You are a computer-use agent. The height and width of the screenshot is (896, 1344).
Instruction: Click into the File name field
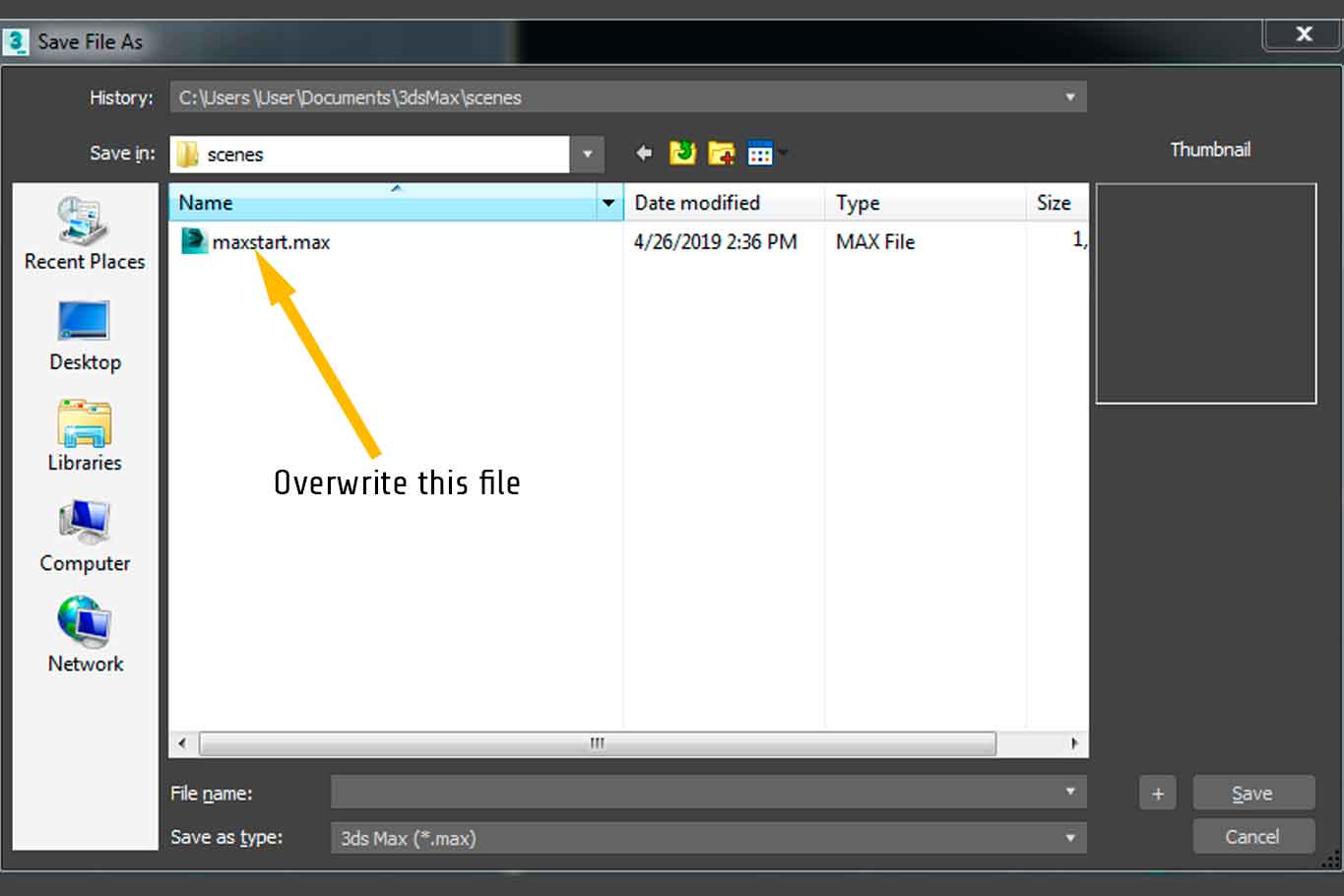click(x=708, y=793)
